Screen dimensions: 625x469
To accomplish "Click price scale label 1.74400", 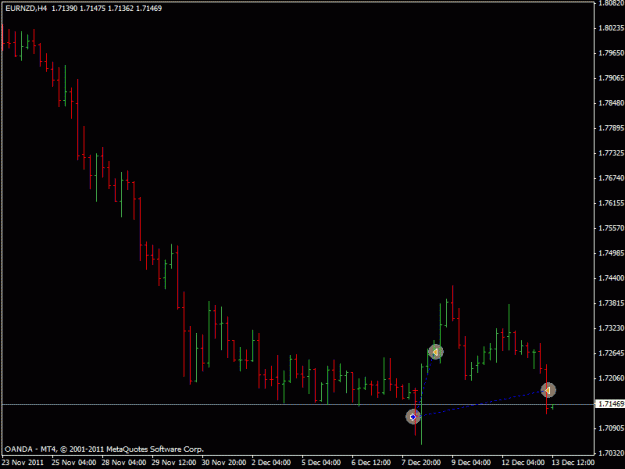I will [x=611, y=278].
